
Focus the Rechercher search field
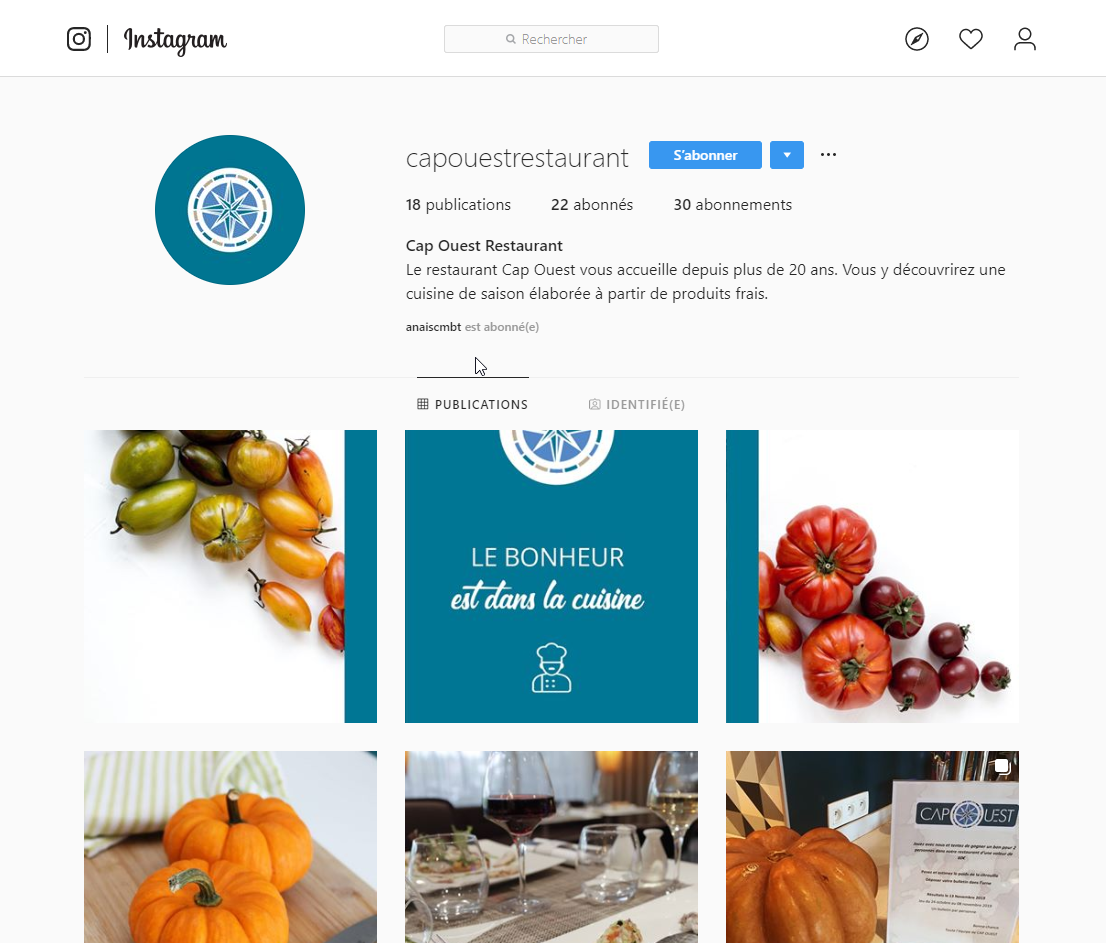click(x=551, y=39)
